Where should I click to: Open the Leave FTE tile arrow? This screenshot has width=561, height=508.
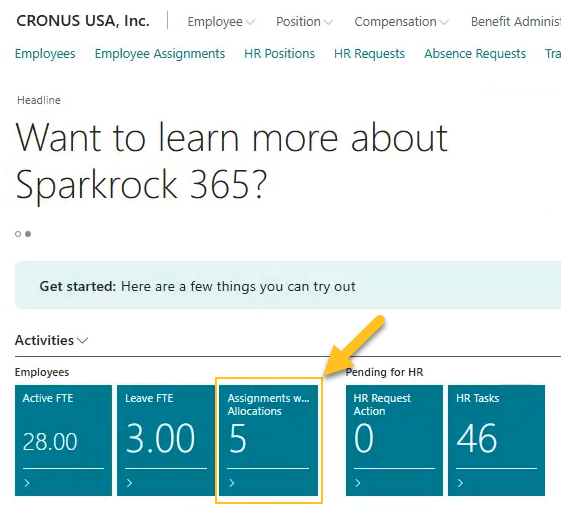[130, 483]
